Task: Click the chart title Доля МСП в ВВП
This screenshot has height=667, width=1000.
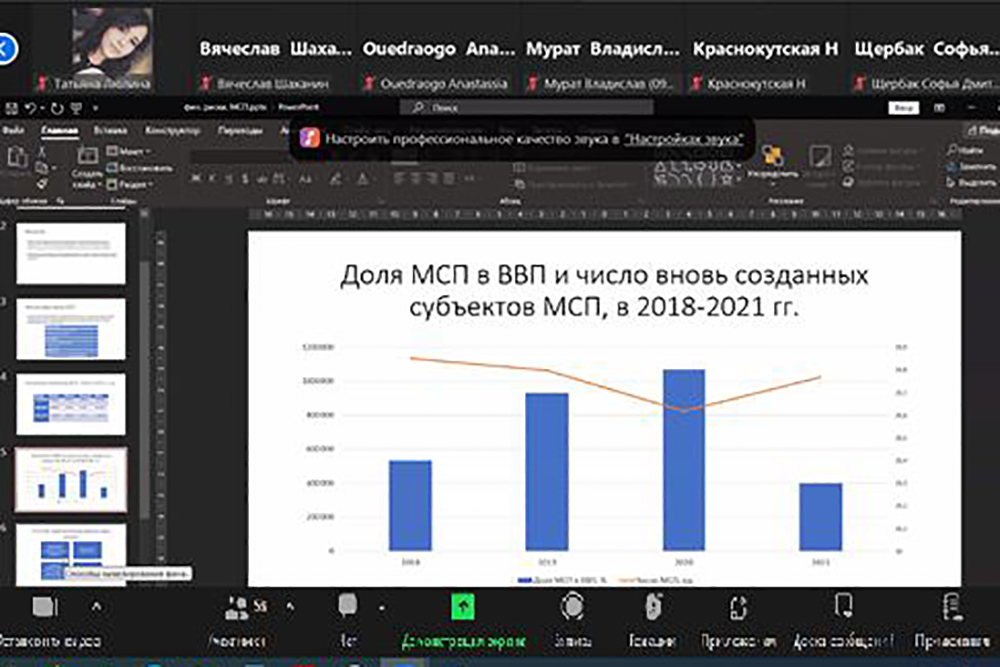Action: pyautogui.click(x=603, y=291)
